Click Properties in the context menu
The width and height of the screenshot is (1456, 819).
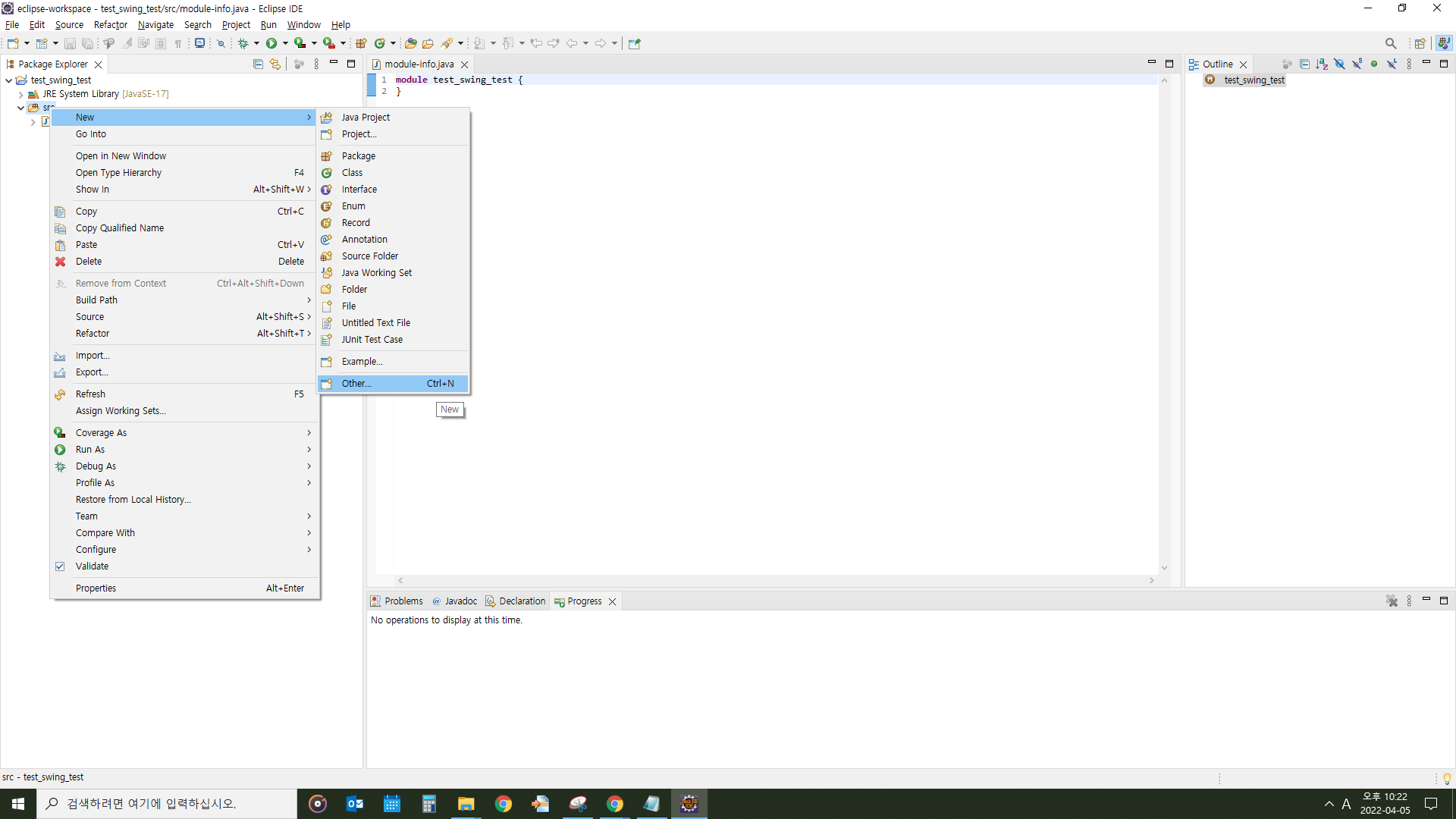click(x=96, y=588)
